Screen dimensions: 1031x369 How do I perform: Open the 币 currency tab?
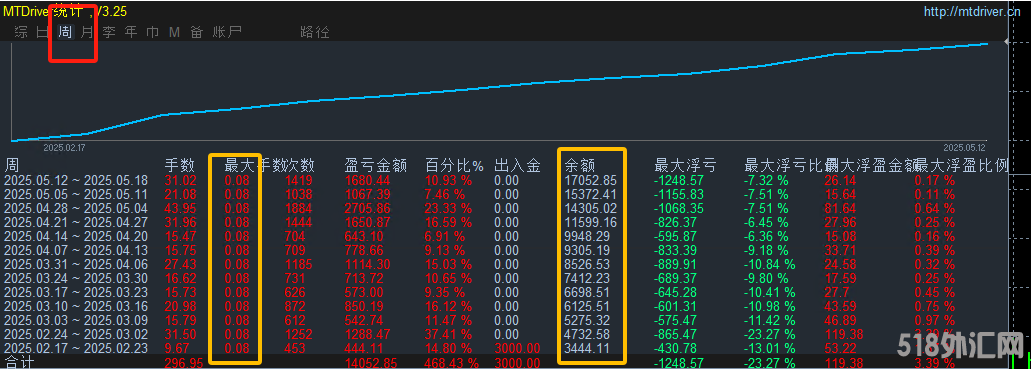(153, 32)
